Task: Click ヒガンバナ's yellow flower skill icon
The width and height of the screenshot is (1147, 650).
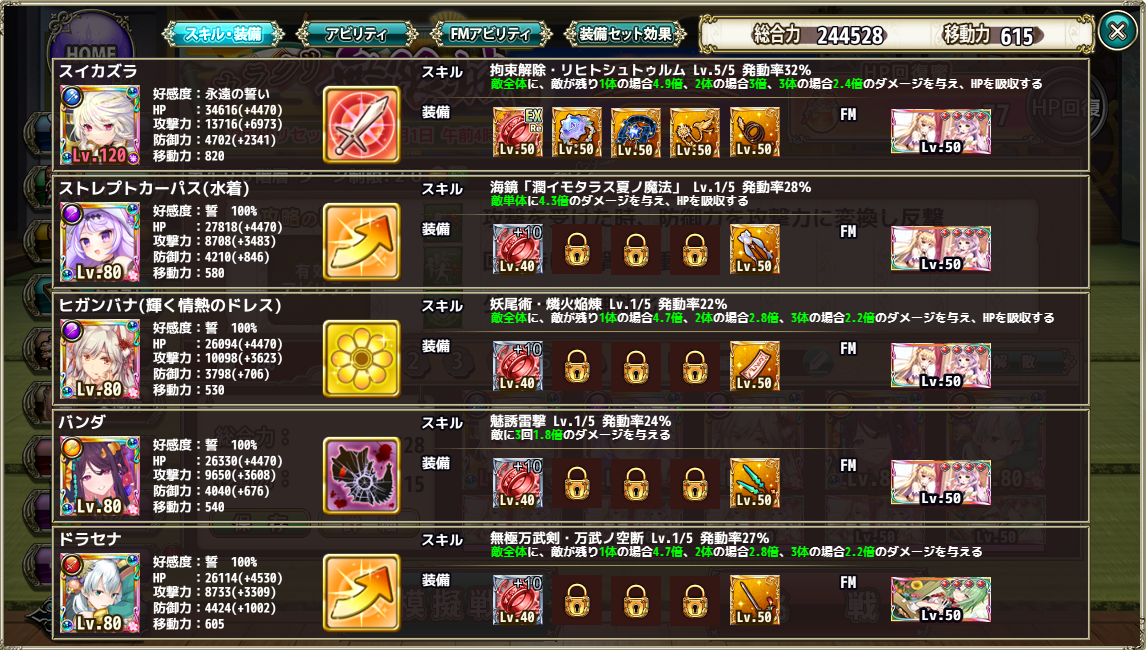Action: (x=361, y=358)
